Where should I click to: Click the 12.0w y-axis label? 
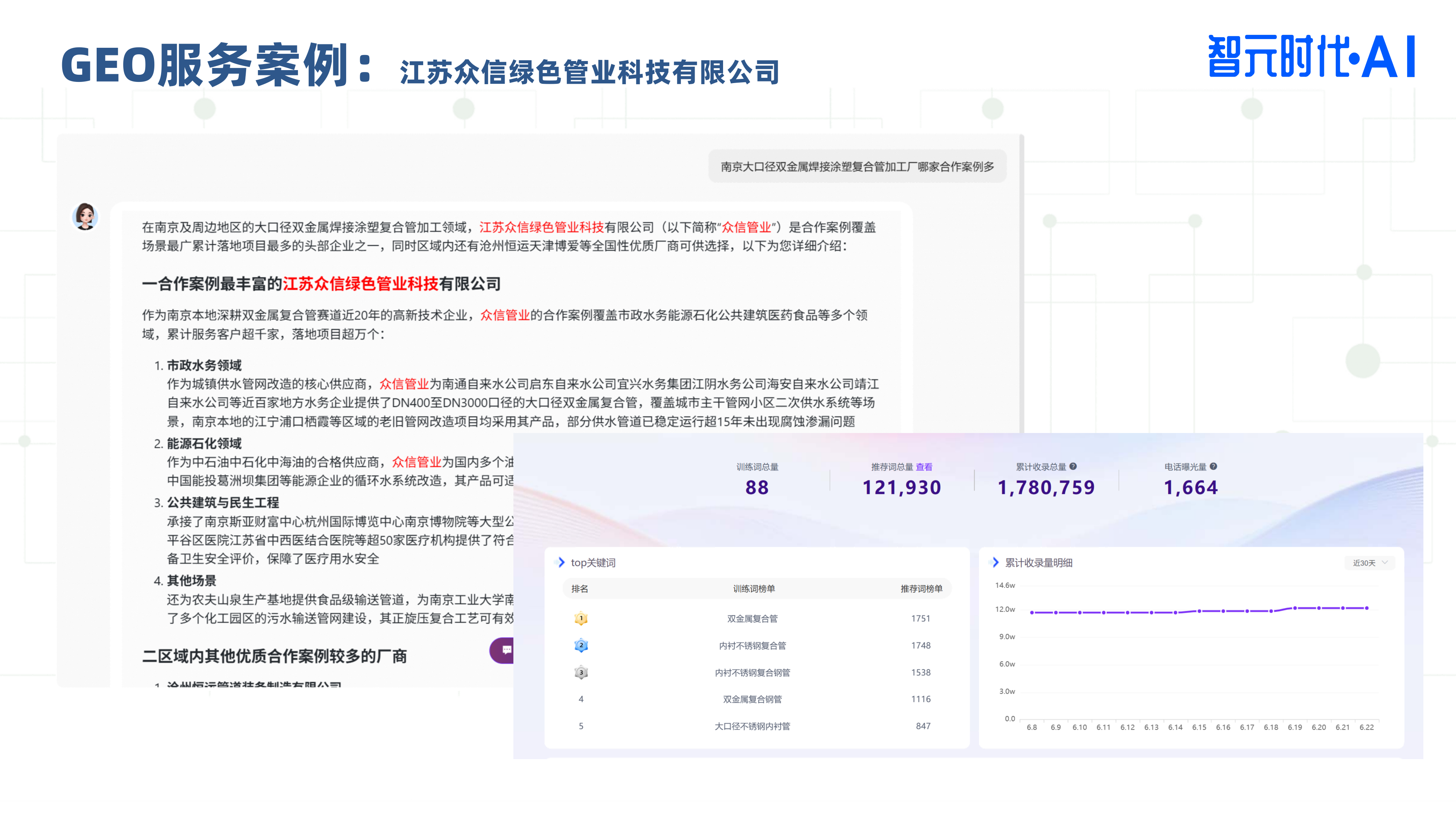[x=1005, y=609]
